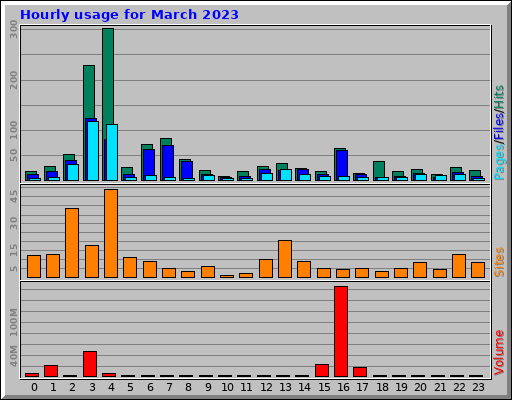The width and height of the screenshot is (512, 400).
Task: Click hour label 9 on x-axis
Action: 208,387
